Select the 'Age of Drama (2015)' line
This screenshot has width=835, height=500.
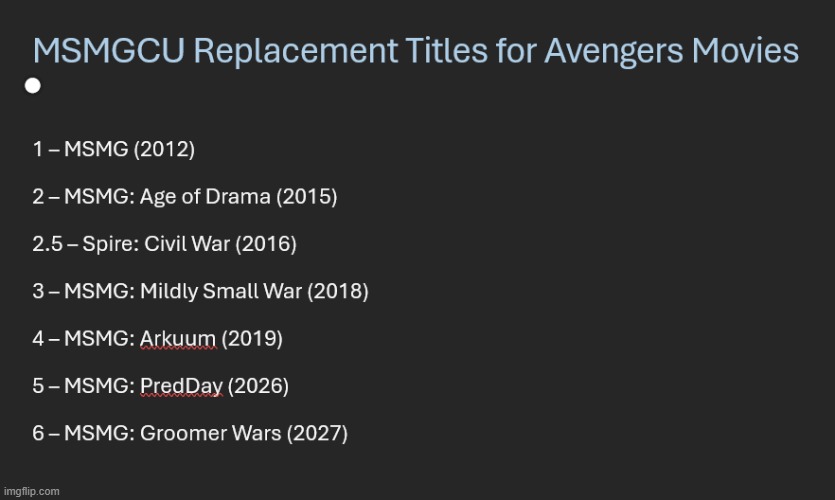184,196
